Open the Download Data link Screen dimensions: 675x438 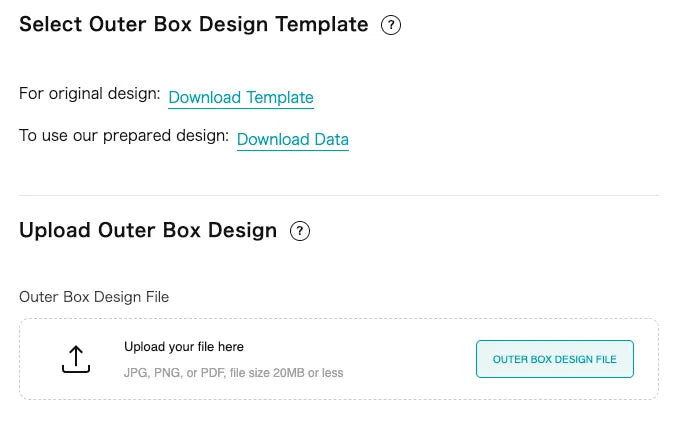click(293, 139)
